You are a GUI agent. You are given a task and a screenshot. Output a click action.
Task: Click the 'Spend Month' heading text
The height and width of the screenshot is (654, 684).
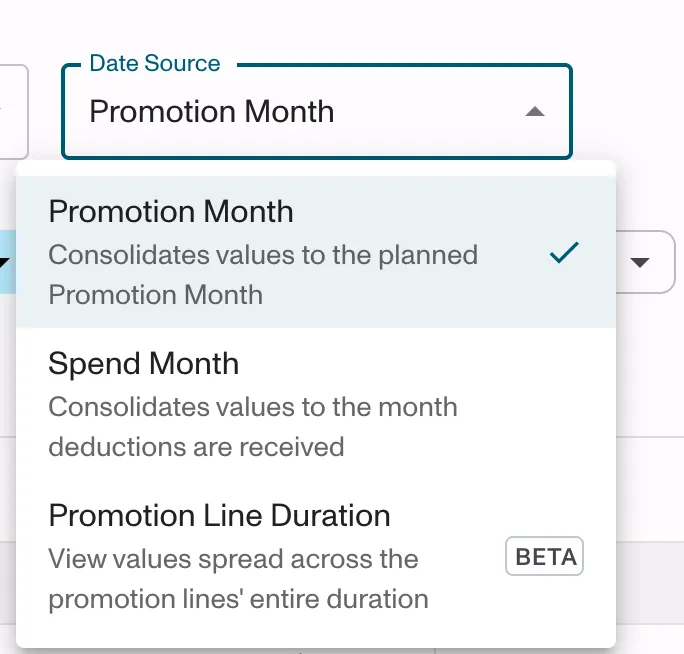[144, 363]
